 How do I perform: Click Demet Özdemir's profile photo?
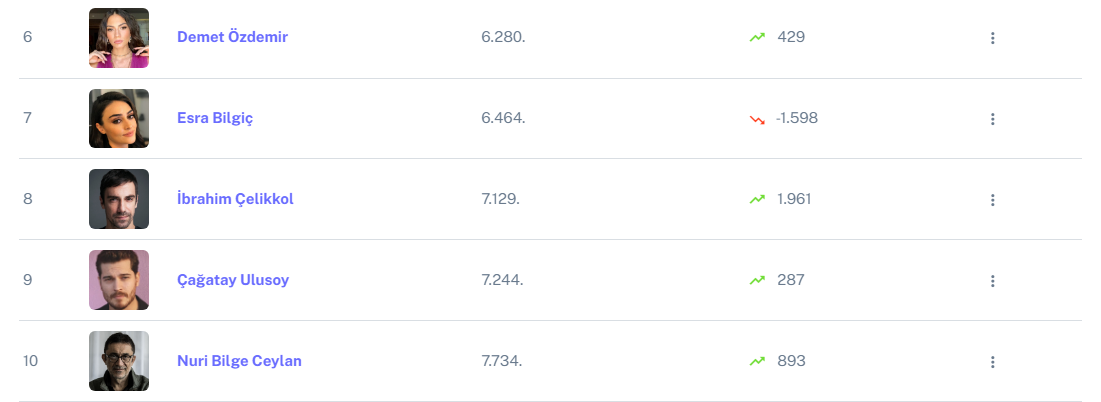click(x=119, y=38)
